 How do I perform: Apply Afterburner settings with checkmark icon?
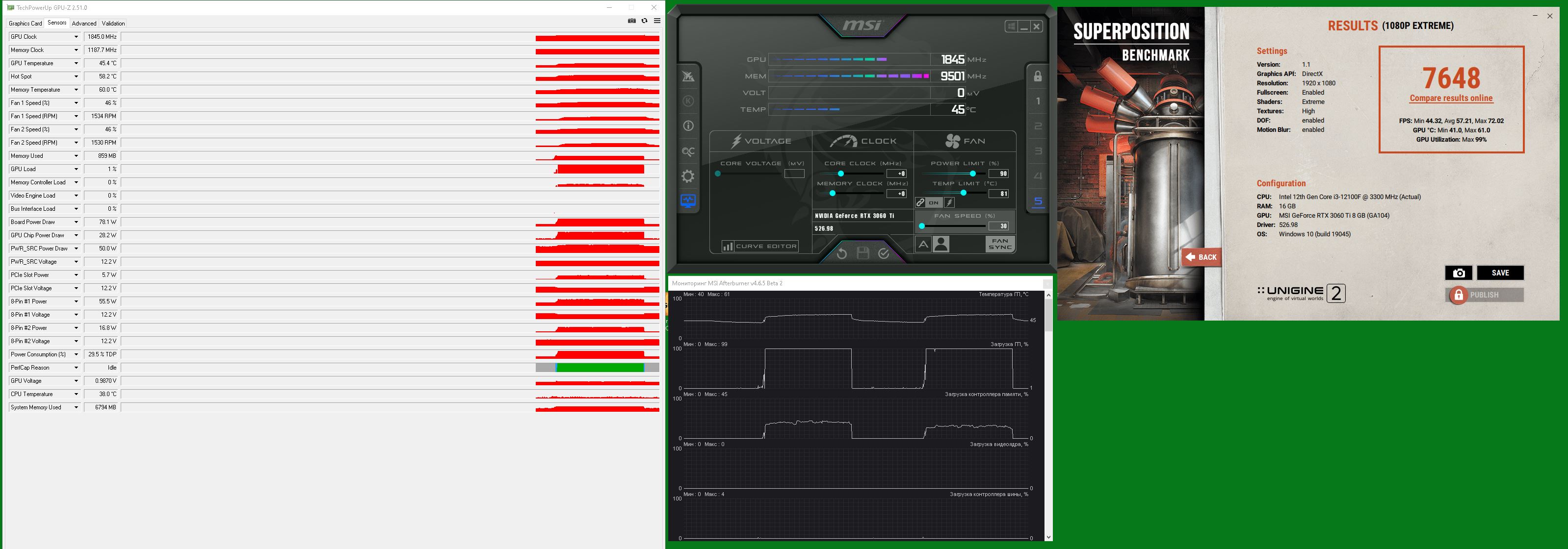[x=884, y=253]
